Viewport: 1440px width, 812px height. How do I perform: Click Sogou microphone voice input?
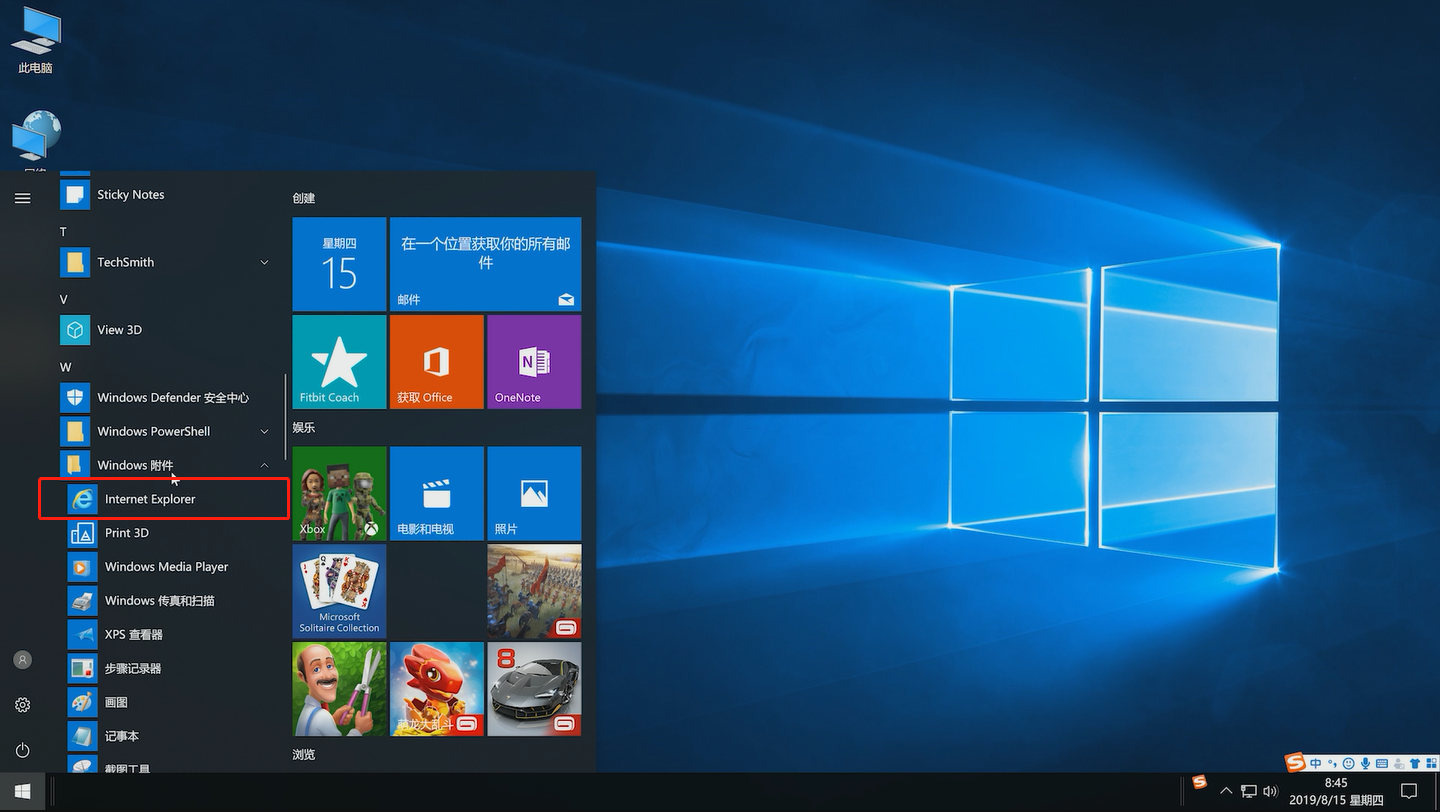click(x=1365, y=763)
